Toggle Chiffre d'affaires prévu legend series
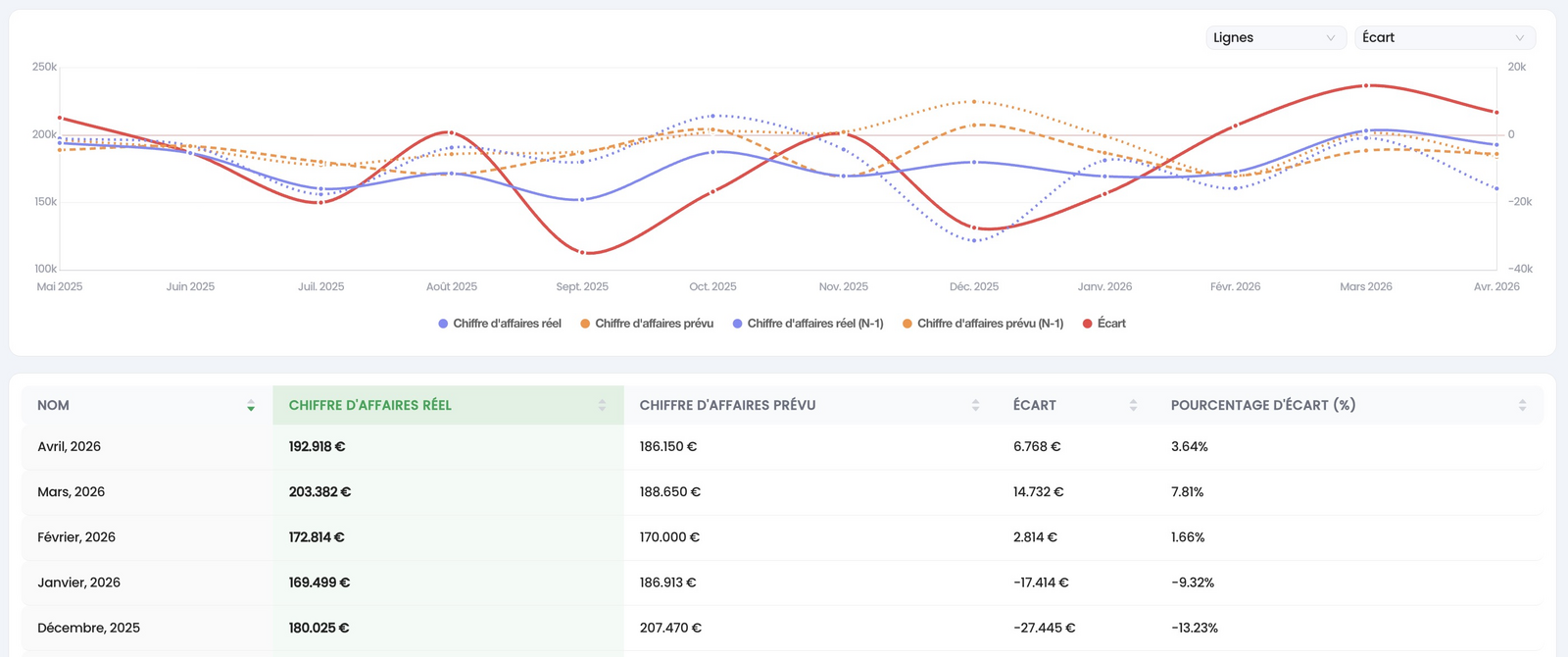 point(647,324)
